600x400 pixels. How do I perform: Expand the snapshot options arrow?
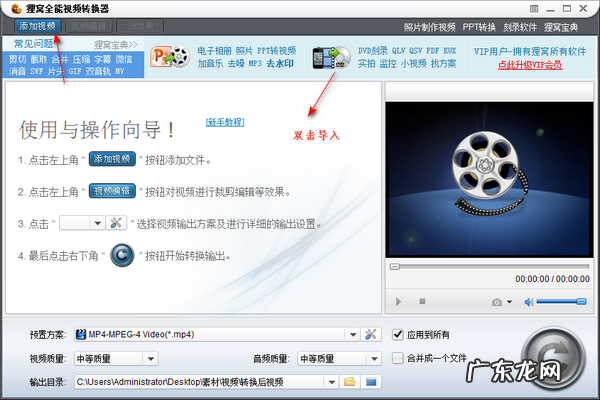coord(509,302)
